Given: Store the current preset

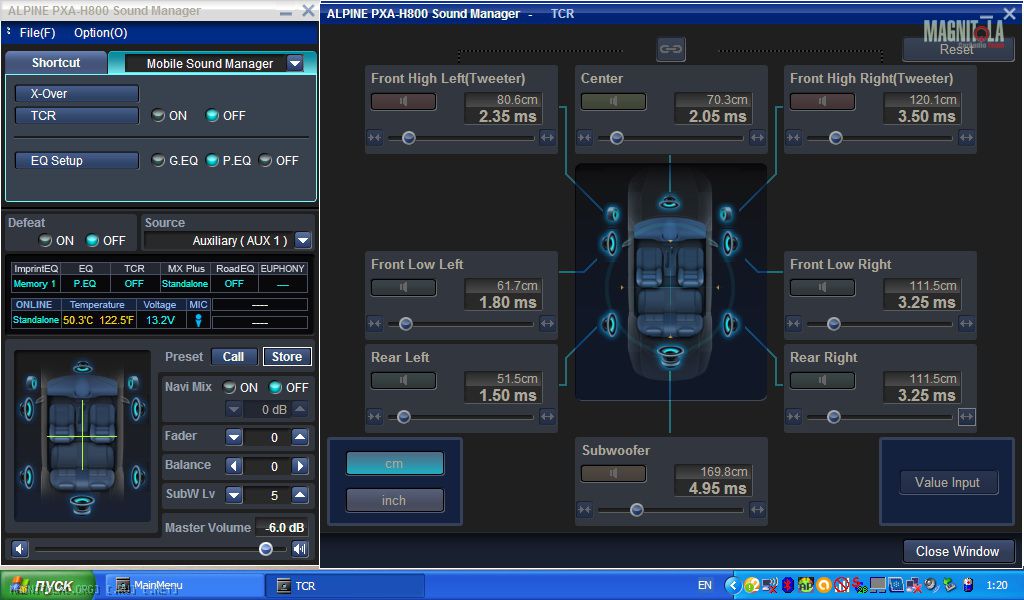Looking at the screenshot, I should pyautogui.click(x=287, y=356).
